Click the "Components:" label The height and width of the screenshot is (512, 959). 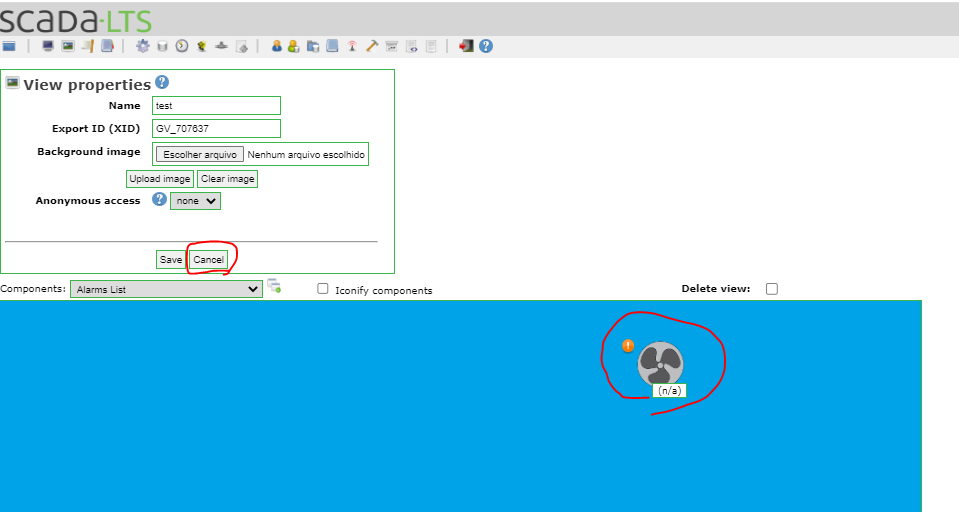click(x=33, y=289)
